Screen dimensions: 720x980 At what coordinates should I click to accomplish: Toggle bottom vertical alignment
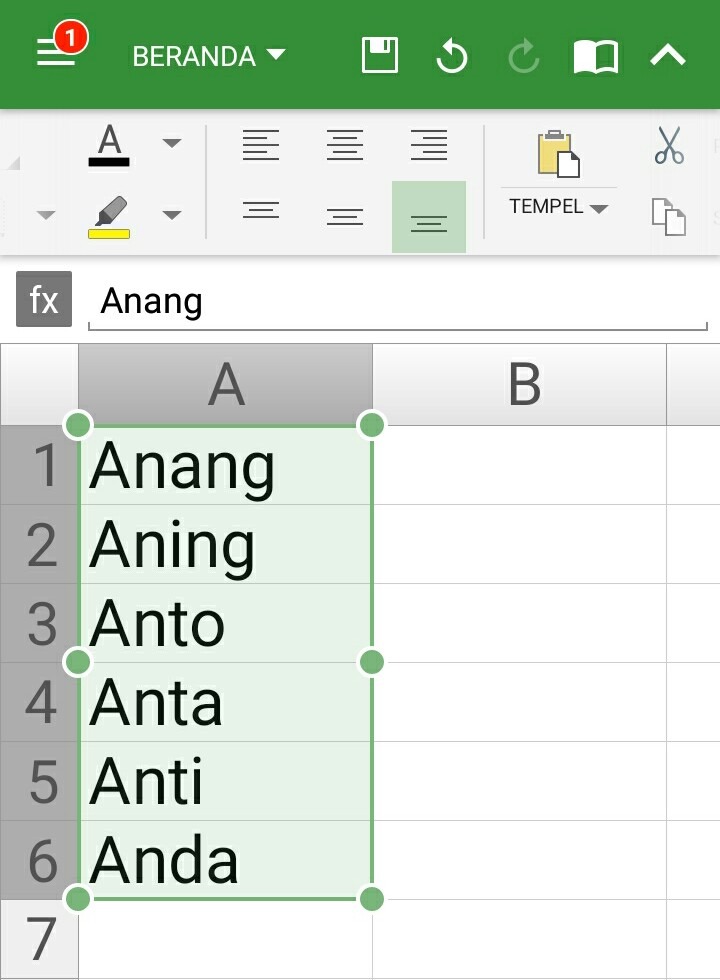429,217
